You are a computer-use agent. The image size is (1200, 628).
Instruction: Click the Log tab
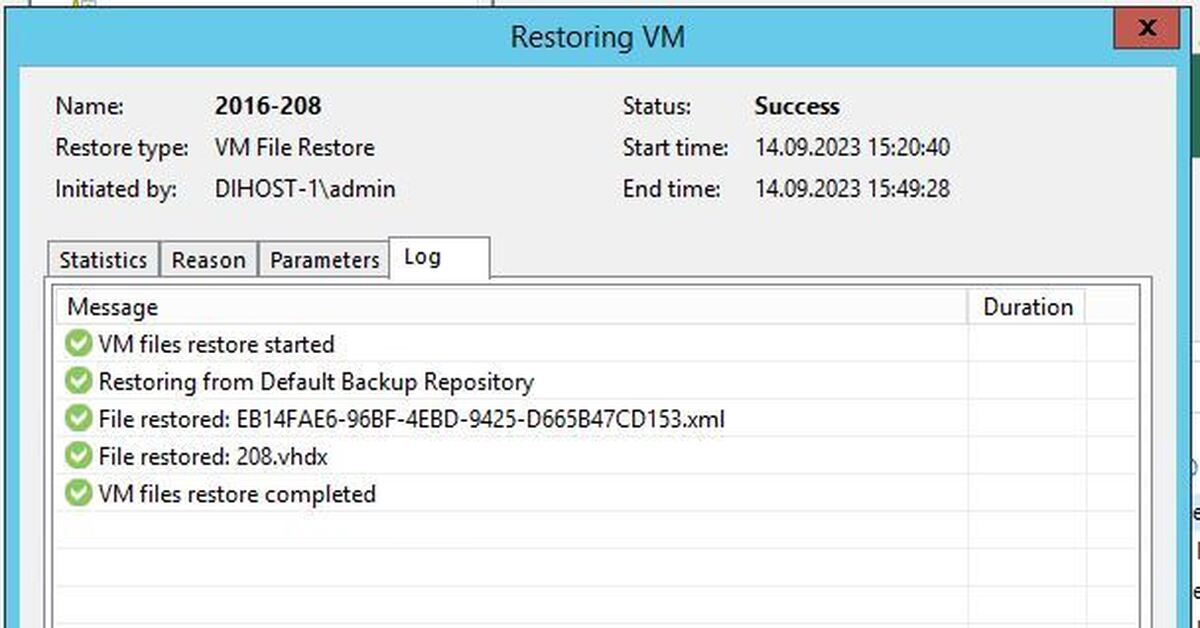(x=422, y=257)
